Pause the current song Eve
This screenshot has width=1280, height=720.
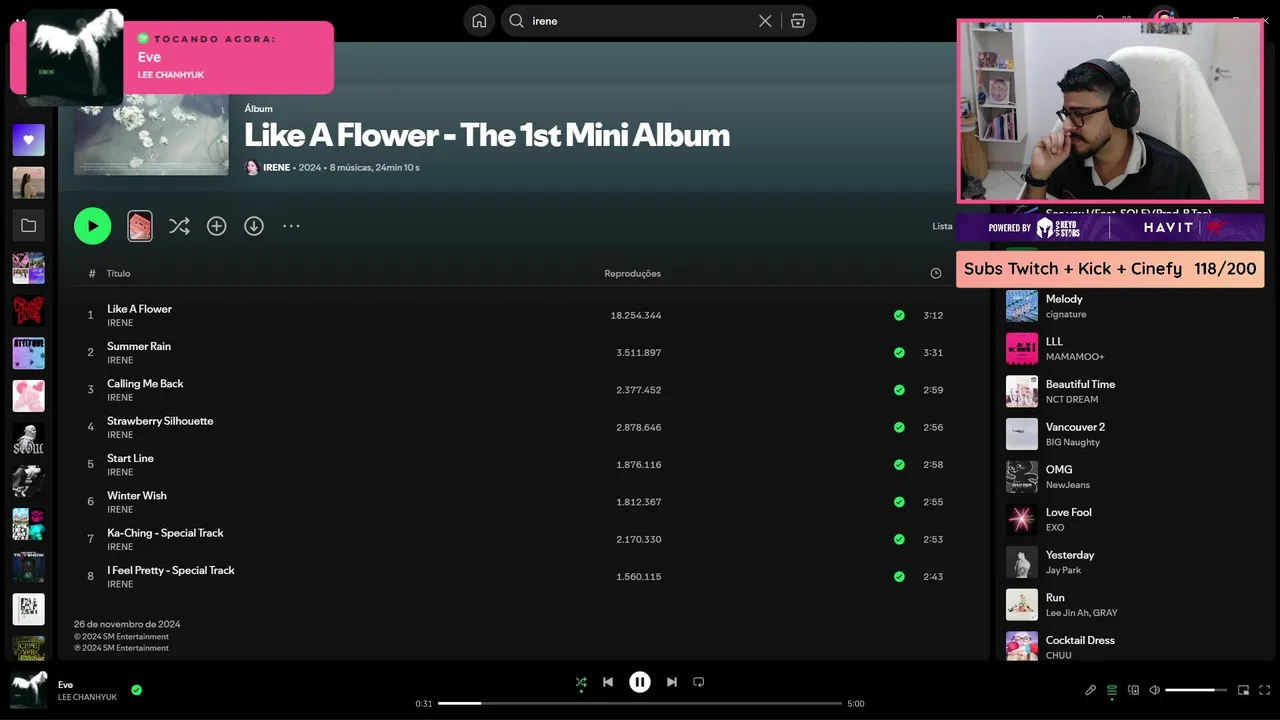pos(640,682)
